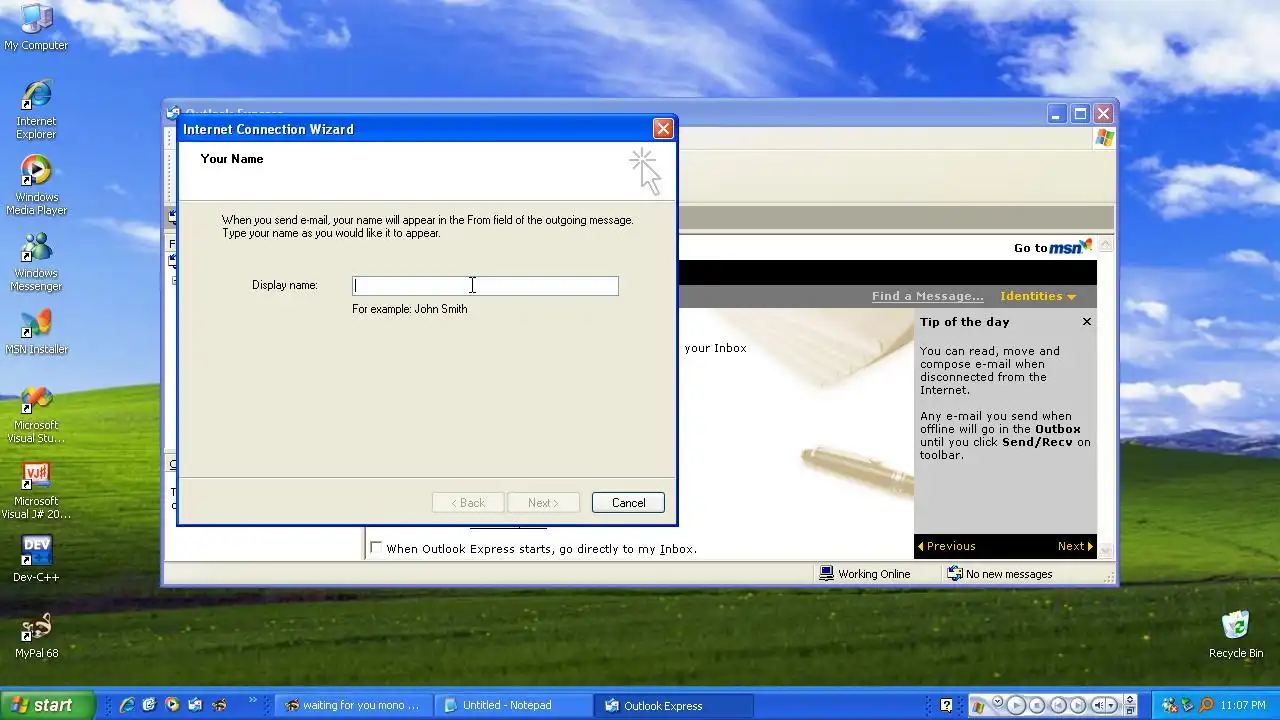Viewport: 1280px width, 720px height.
Task: Select Windows Media Player desktop icon
Action: pyautogui.click(x=36, y=186)
